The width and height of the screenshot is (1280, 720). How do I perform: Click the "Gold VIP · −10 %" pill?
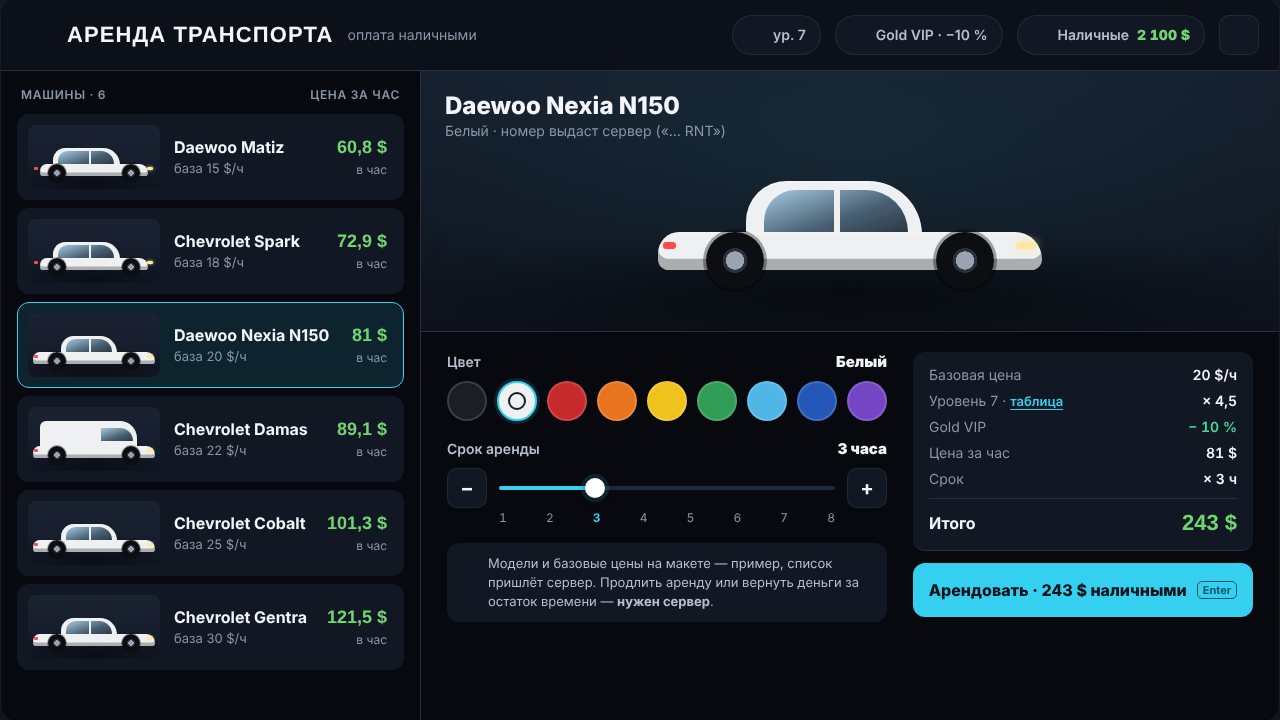(919, 35)
